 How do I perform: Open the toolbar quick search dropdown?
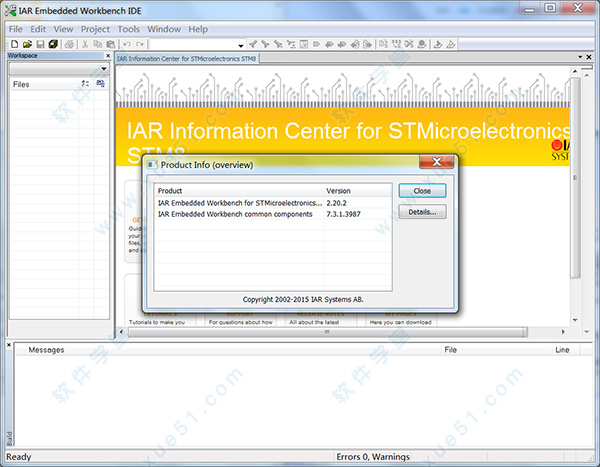[241, 45]
